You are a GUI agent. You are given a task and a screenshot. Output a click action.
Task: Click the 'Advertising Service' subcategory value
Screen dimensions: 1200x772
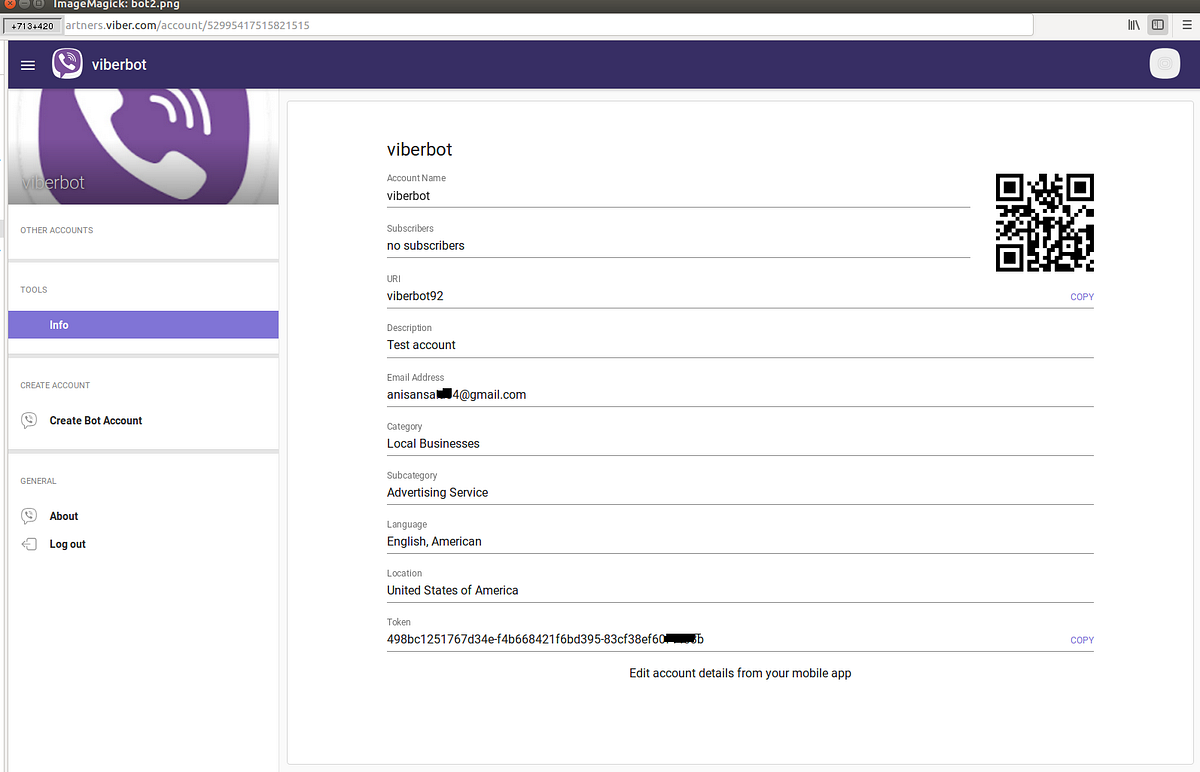[438, 492]
